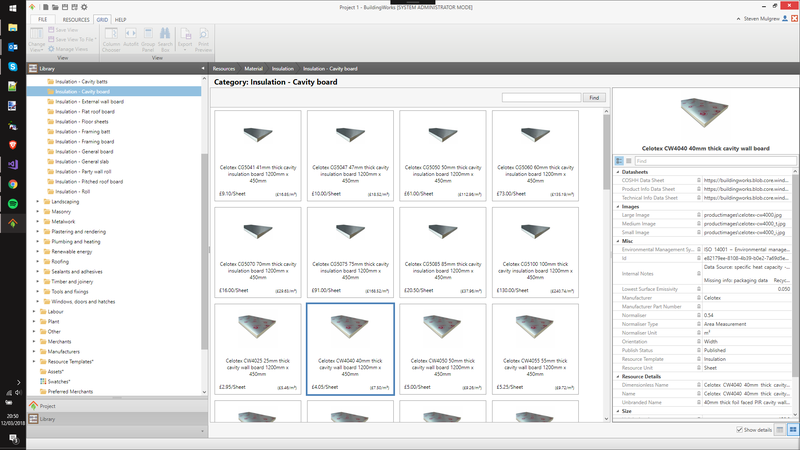Image resolution: width=800 pixels, height=450 pixels.
Task: Click the user account icon beside Steven Mulgrew
Action: coord(785,18)
